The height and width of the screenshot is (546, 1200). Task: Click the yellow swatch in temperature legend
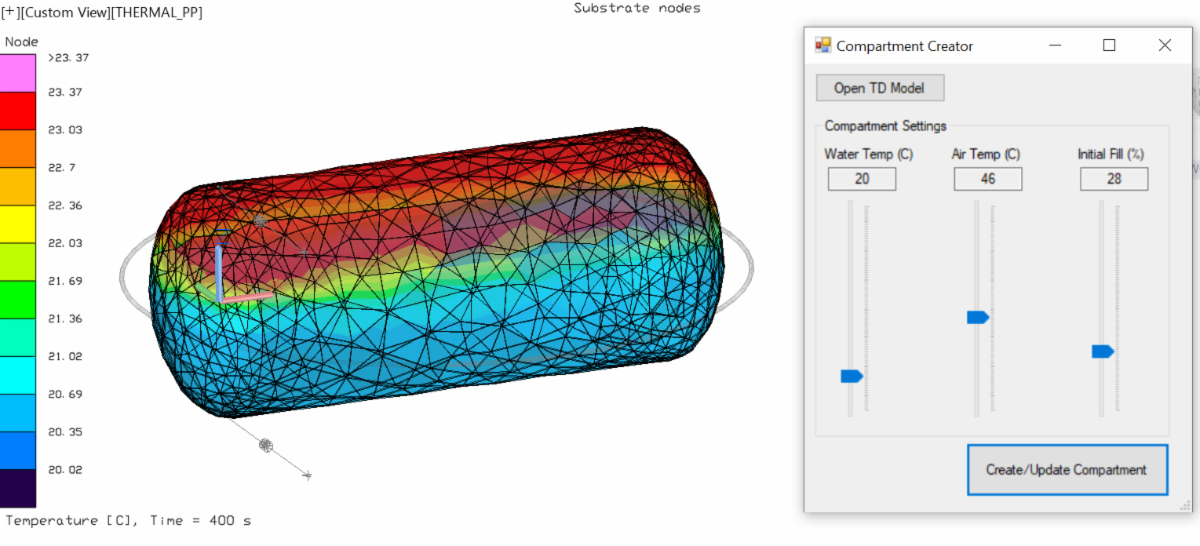18,224
